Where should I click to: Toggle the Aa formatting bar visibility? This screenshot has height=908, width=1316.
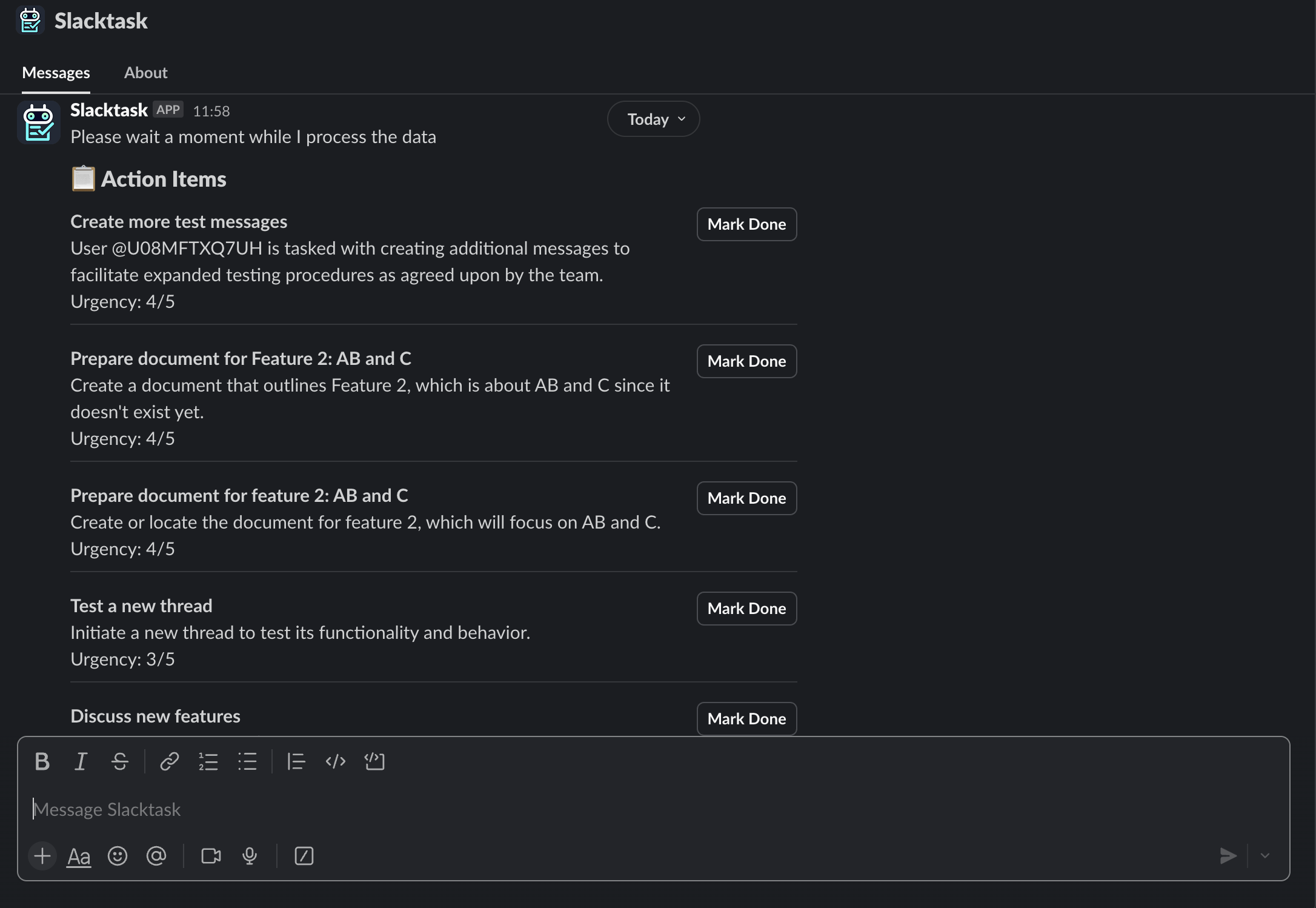pyautogui.click(x=78, y=856)
